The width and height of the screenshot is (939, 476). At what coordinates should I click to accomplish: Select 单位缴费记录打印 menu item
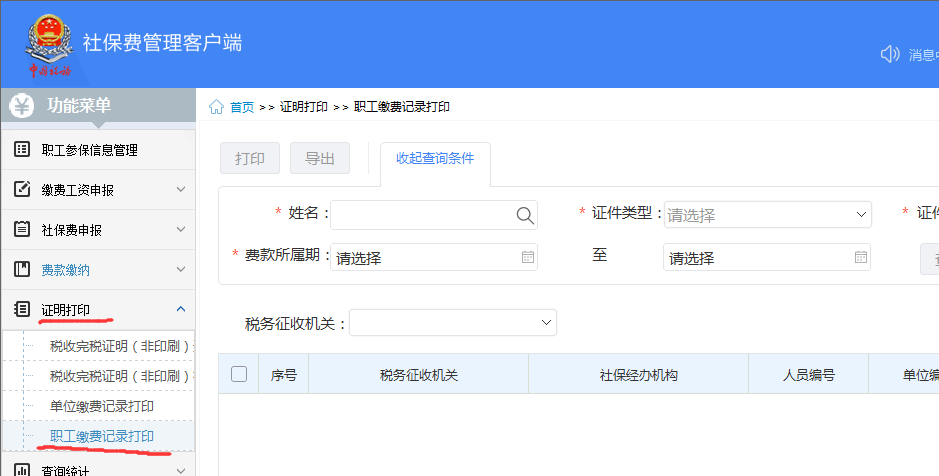[x=102, y=407]
